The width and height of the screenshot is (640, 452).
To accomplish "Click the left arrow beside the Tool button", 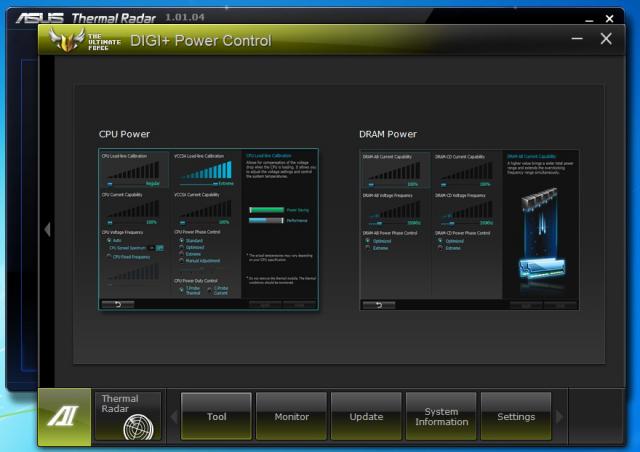I will pyautogui.click(x=174, y=416).
